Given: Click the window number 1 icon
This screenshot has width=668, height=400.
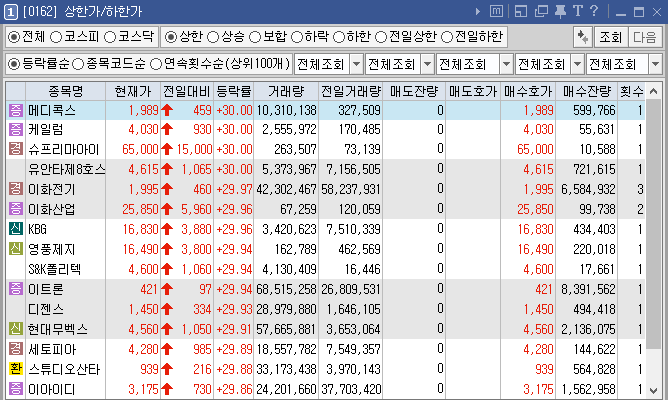Looking at the screenshot, I should (x=11, y=12).
